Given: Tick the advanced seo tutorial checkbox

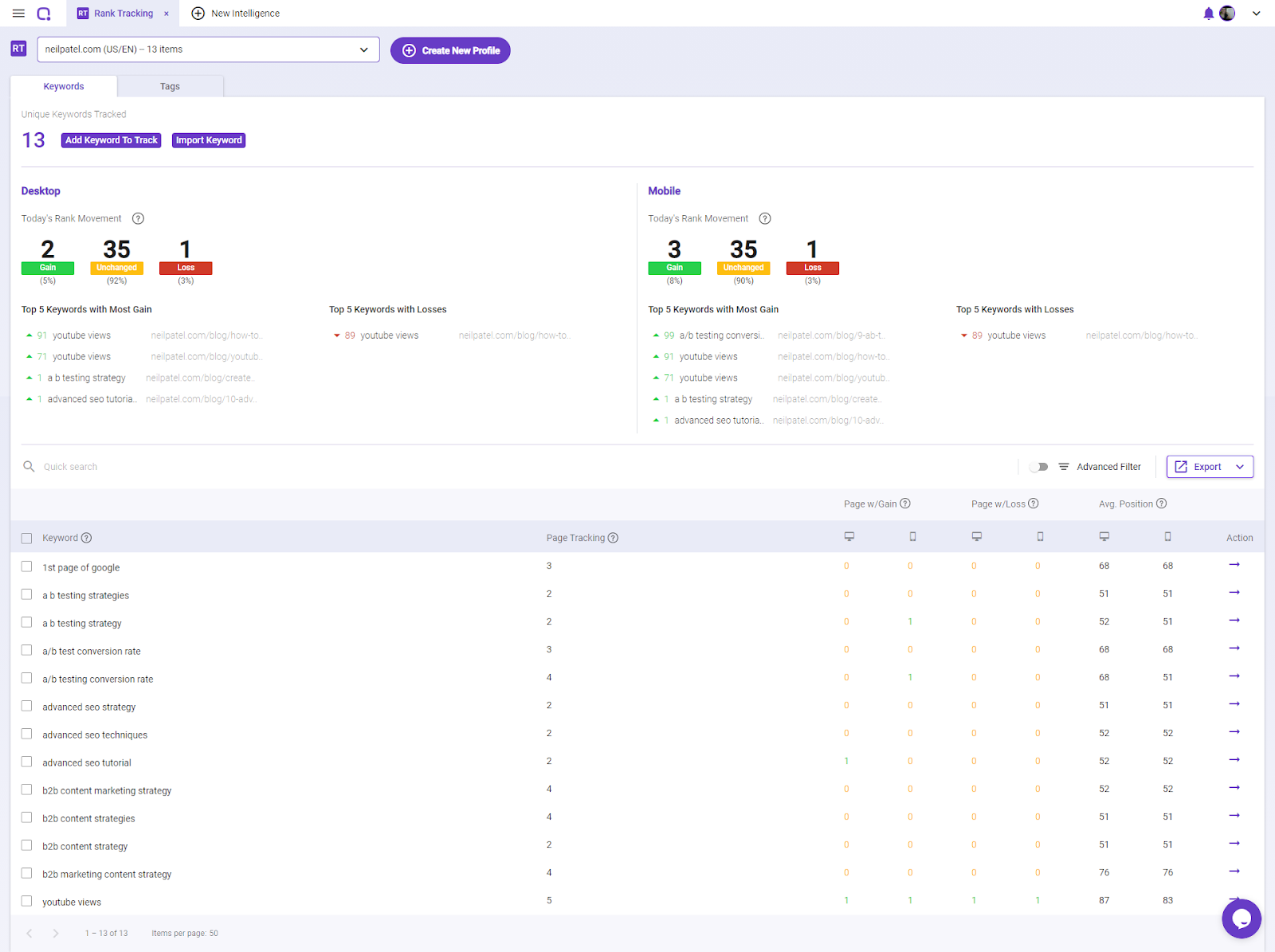Looking at the screenshot, I should (x=26, y=762).
